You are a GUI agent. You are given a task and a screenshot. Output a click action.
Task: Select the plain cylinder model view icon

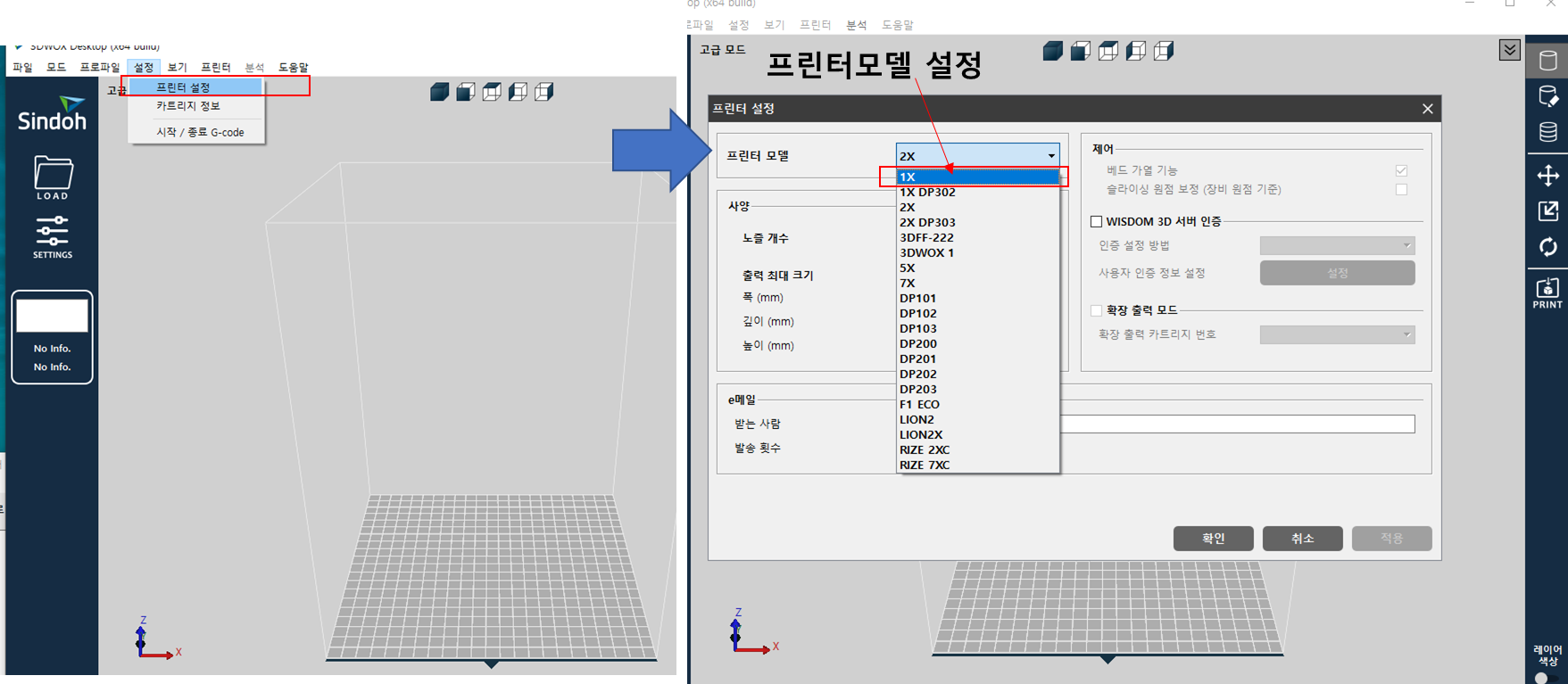point(1547,61)
